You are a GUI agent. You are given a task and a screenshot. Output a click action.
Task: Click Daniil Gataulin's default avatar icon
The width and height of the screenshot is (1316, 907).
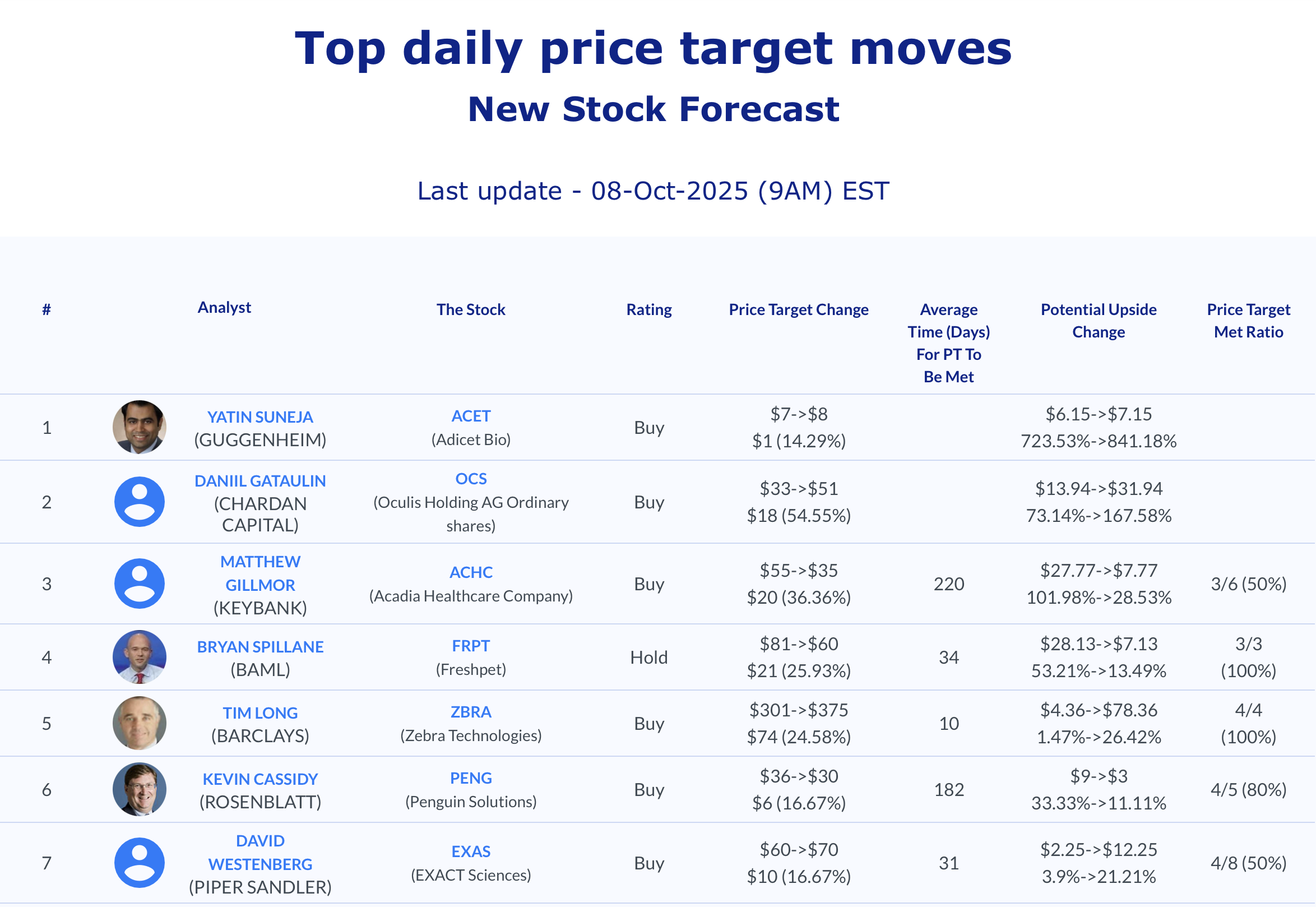click(x=139, y=501)
